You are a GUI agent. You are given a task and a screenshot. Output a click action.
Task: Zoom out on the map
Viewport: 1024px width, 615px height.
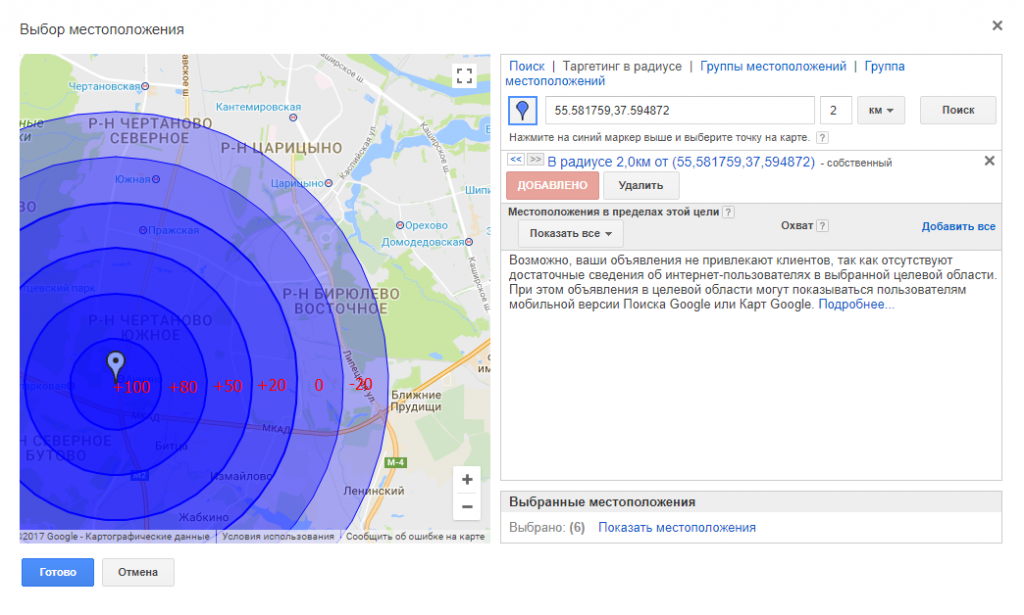(x=467, y=507)
